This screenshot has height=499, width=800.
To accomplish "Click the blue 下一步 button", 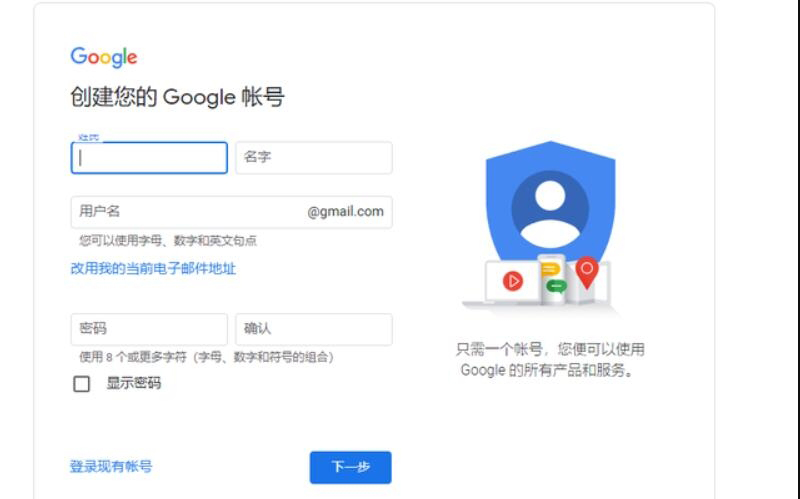I will (x=351, y=467).
